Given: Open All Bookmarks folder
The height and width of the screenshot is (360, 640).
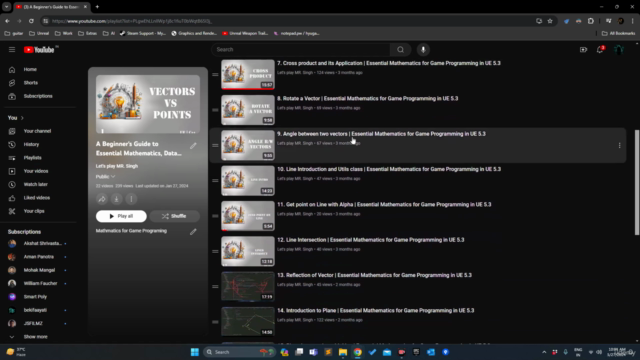Looking at the screenshot, I should coord(618,33).
